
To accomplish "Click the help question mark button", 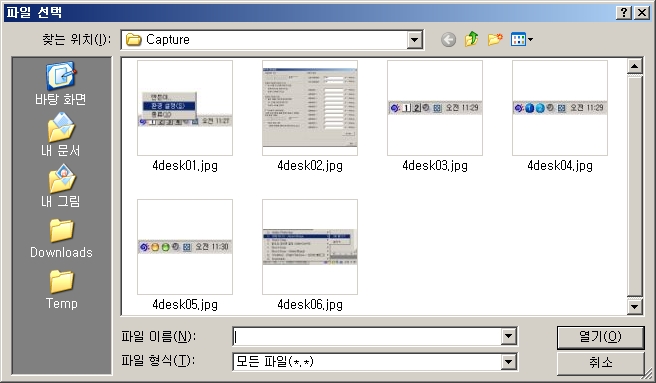I will tap(623, 13).
